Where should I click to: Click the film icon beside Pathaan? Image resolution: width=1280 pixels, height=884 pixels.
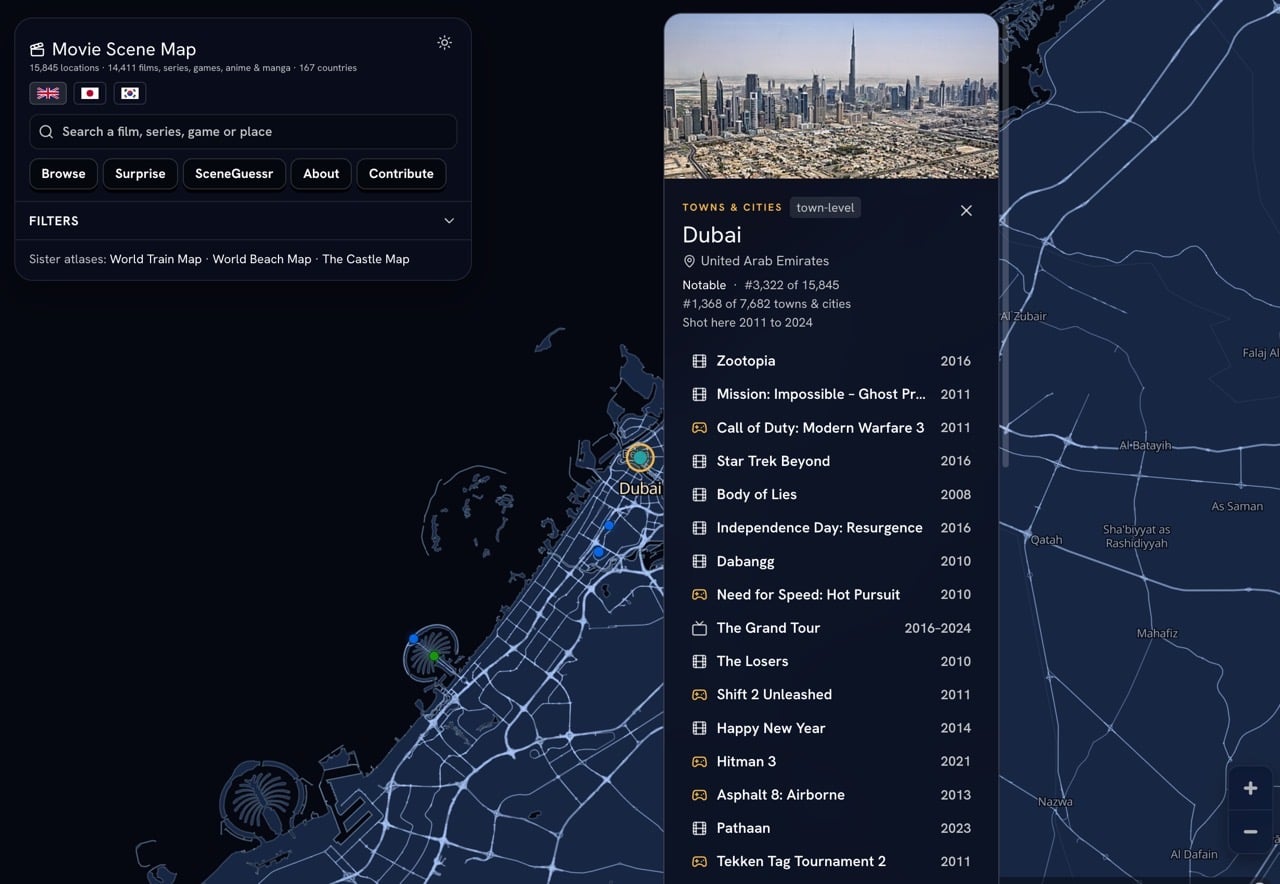(700, 828)
